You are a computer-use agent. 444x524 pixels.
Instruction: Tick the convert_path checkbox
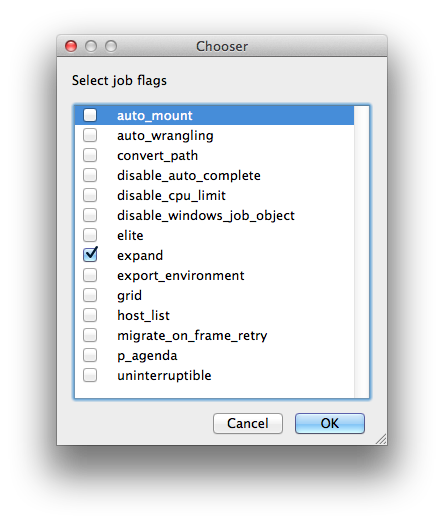pos(90,155)
